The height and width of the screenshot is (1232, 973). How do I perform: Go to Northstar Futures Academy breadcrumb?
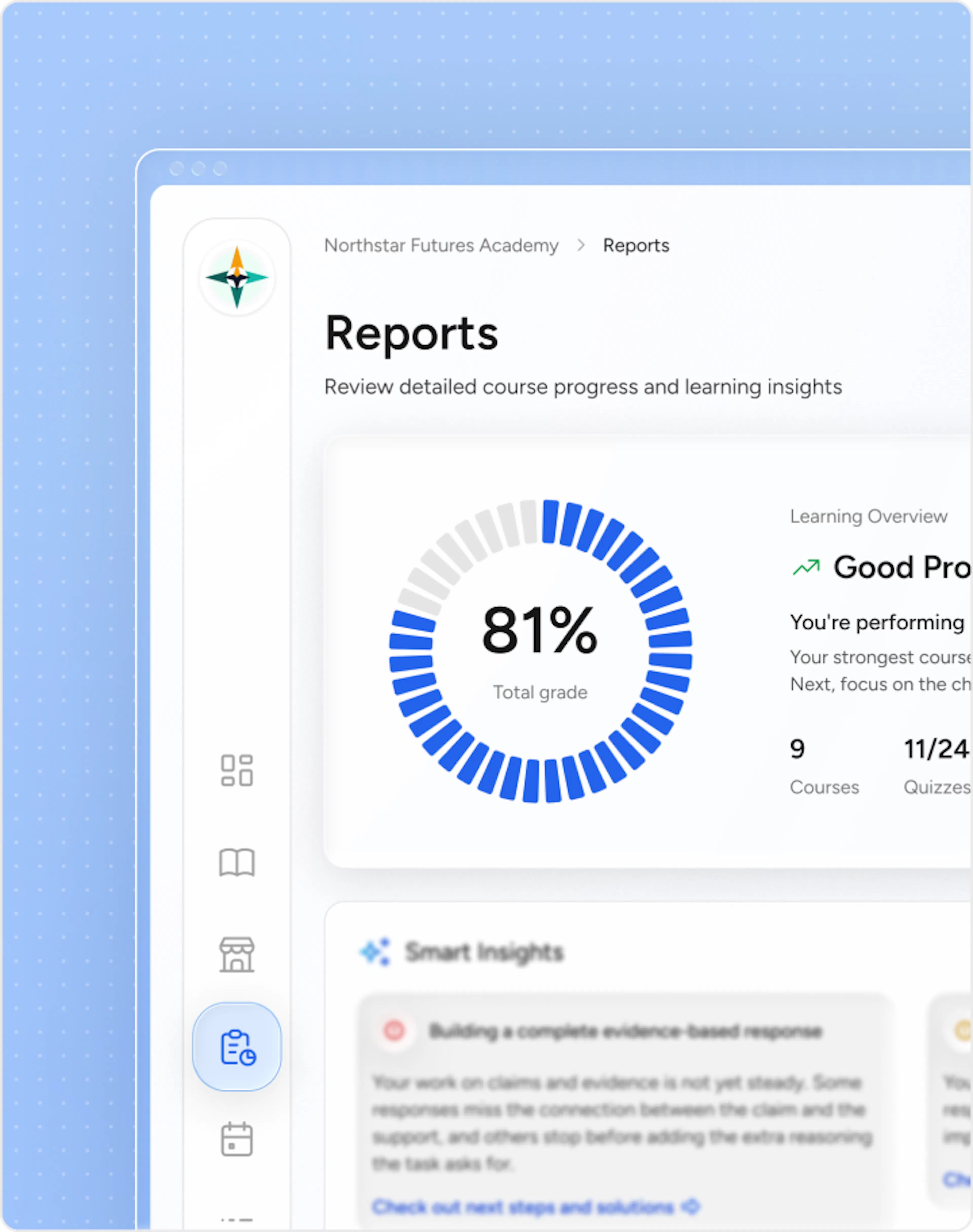coord(441,245)
